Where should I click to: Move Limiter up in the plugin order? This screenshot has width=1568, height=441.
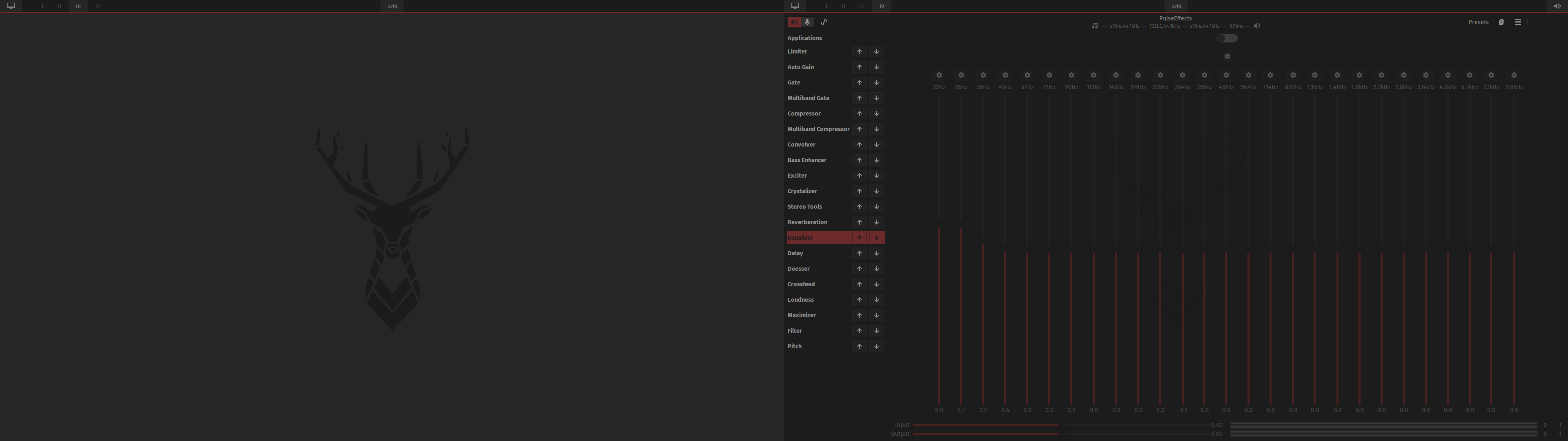(x=859, y=52)
